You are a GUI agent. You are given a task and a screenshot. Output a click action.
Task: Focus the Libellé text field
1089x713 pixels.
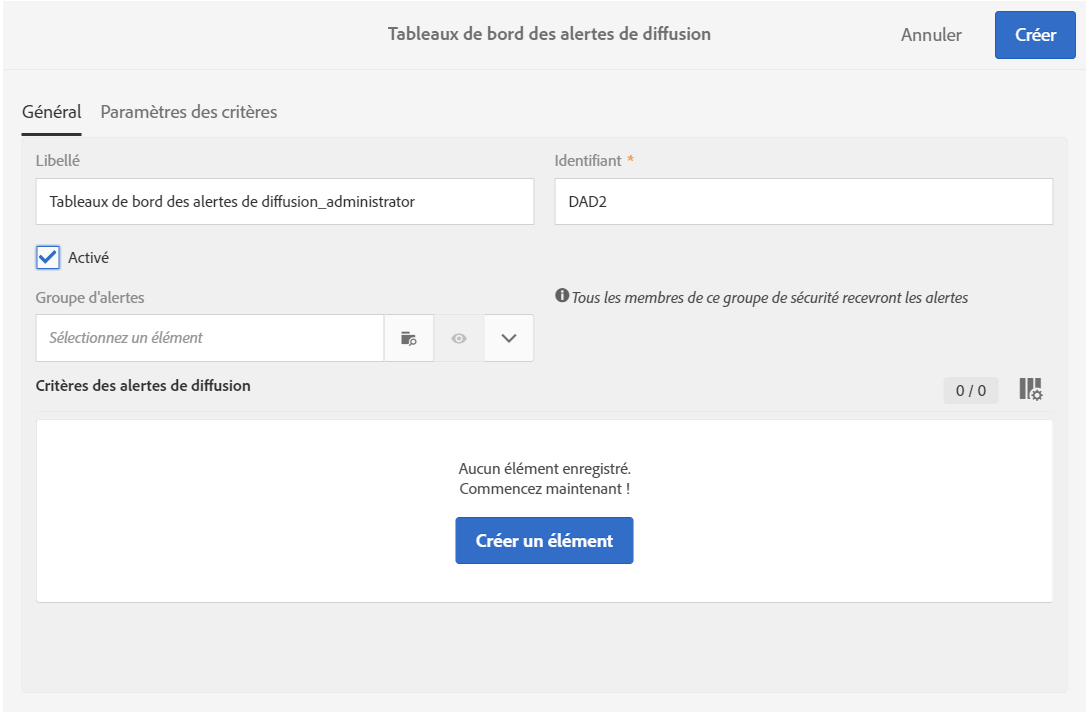click(x=284, y=202)
